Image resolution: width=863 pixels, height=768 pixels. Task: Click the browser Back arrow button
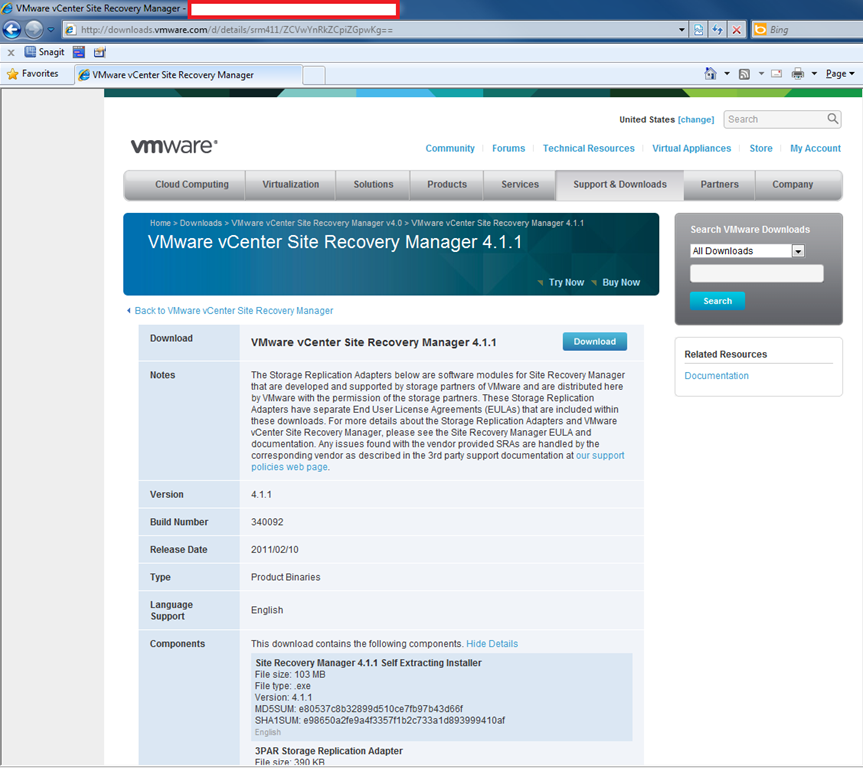pos(12,29)
